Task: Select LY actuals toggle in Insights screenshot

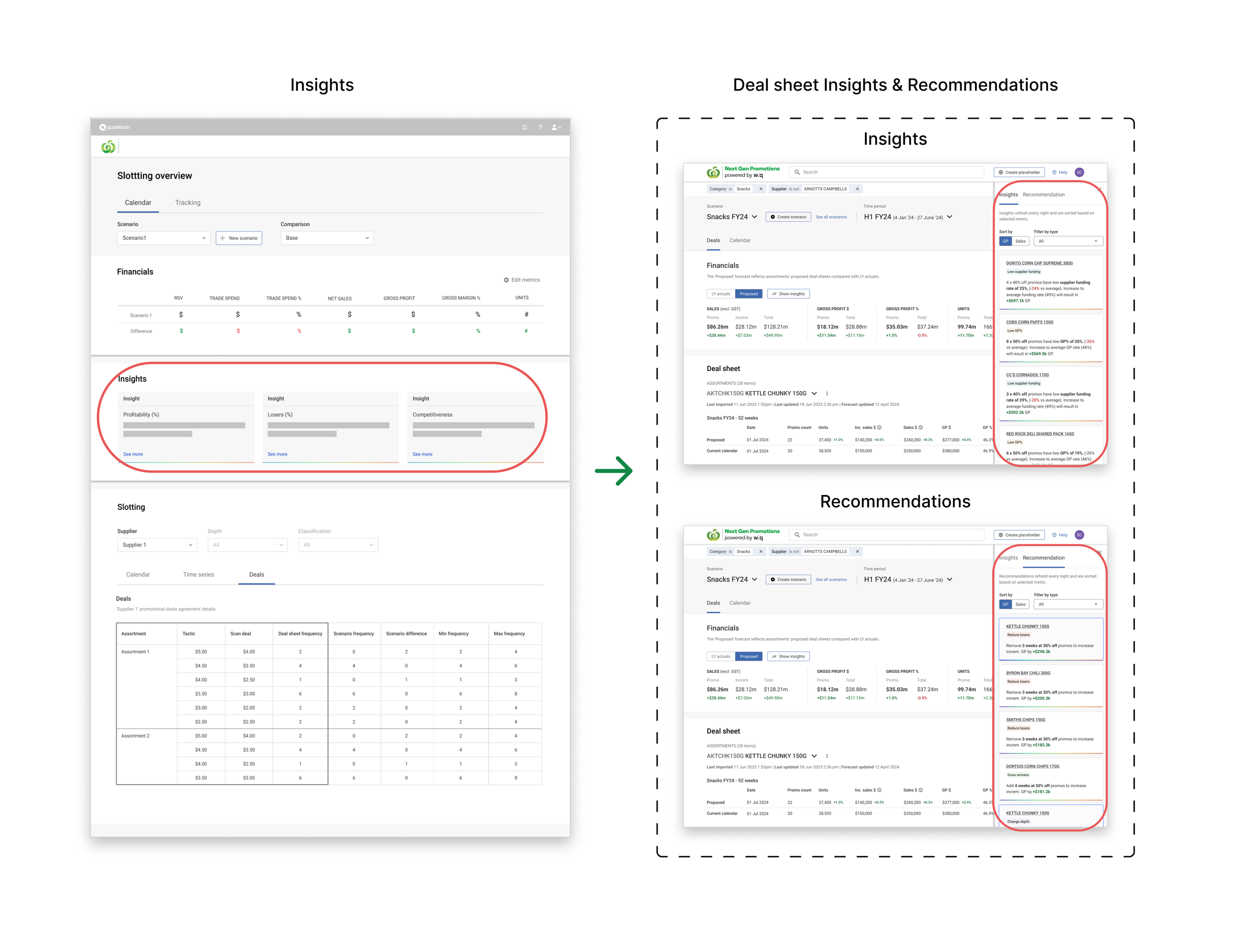Action: [x=721, y=294]
